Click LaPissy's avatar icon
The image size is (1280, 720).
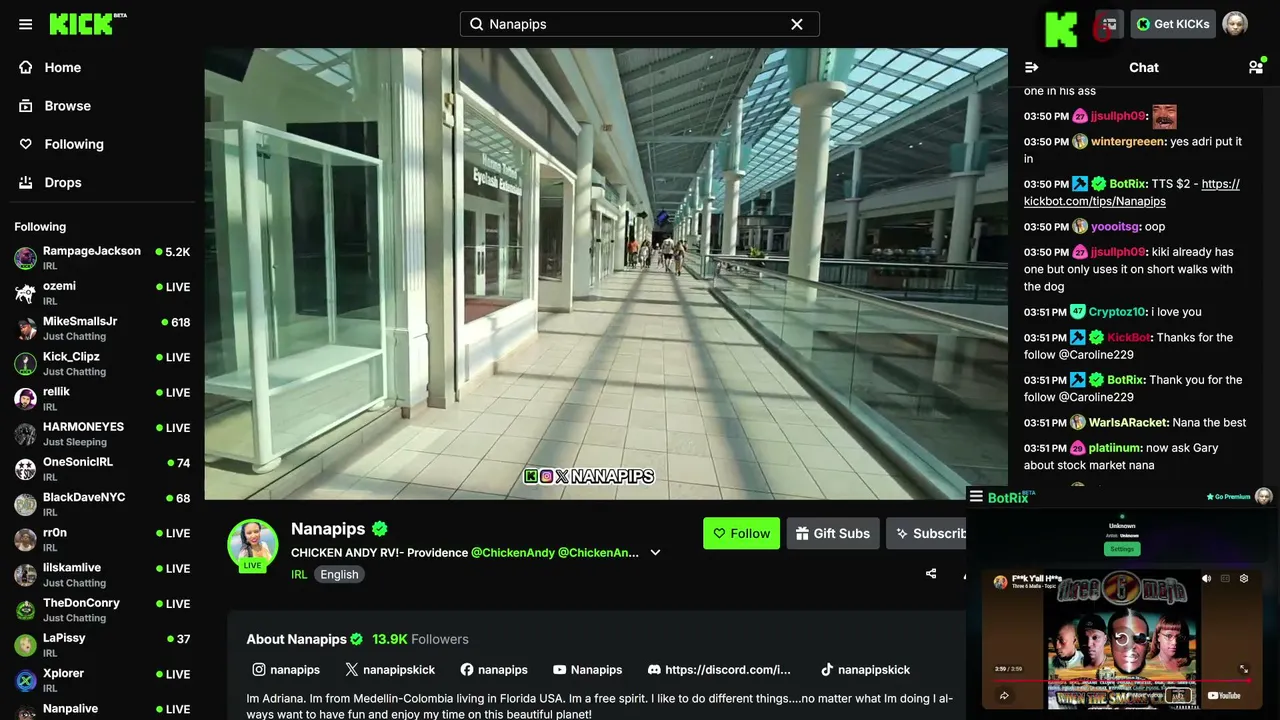click(x=25, y=645)
